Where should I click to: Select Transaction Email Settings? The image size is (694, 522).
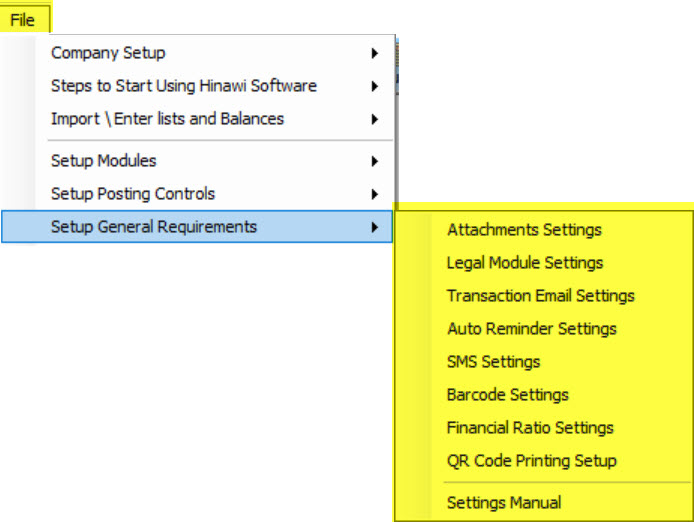[x=544, y=296]
